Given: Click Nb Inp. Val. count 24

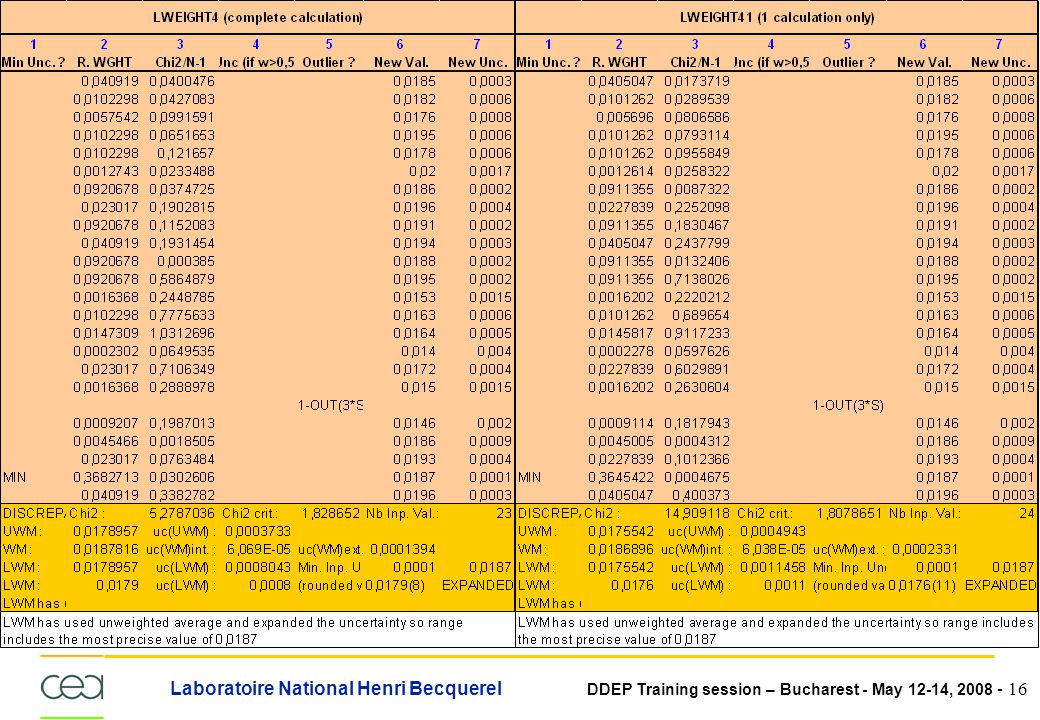Looking at the screenshot, I should click(x=1027, y=513).
